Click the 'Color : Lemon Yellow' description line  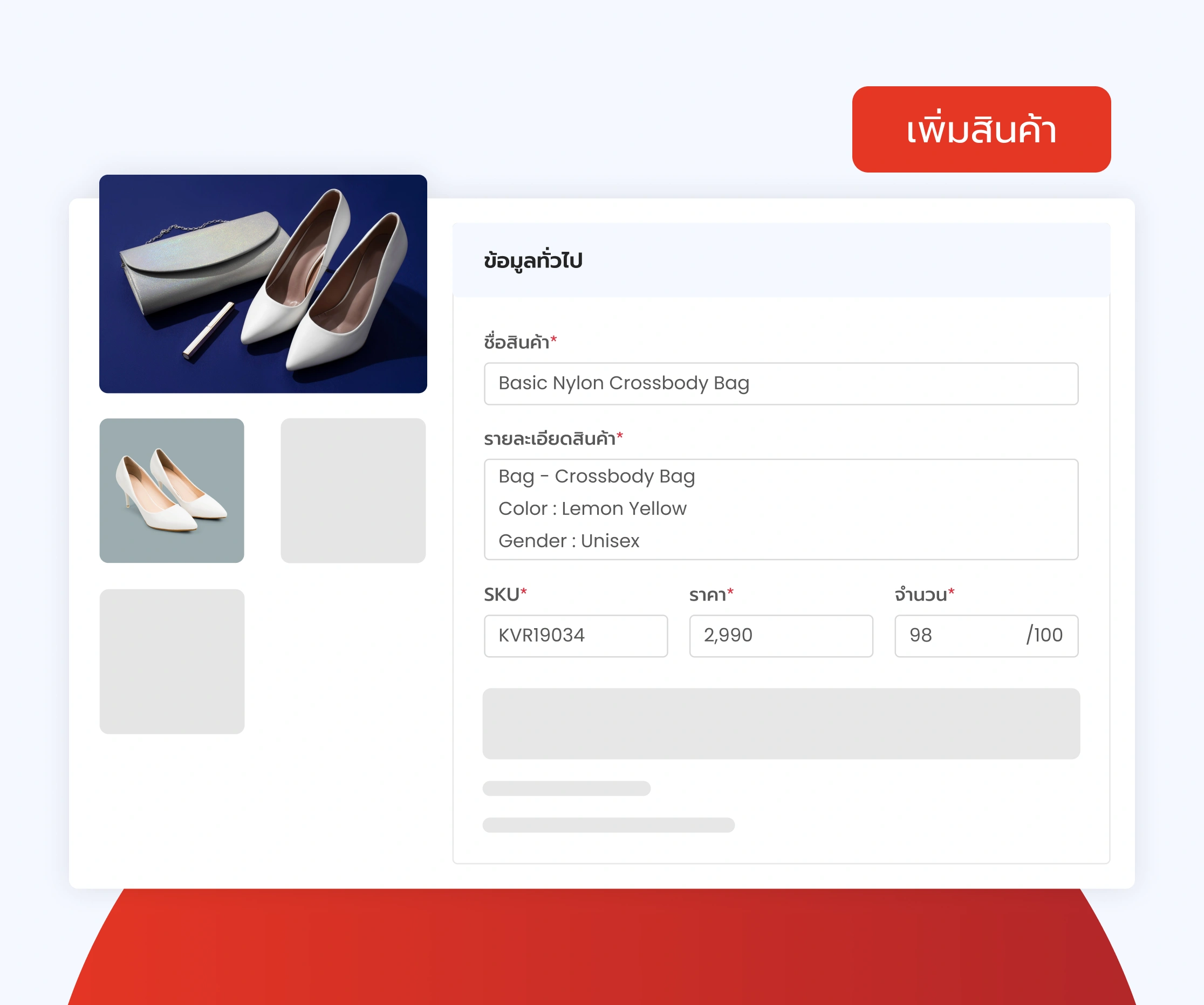click(592, 509)
